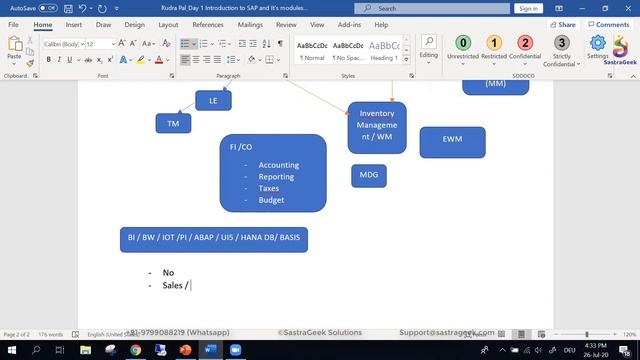Open the Font dialog launcher

pos(172,76)
